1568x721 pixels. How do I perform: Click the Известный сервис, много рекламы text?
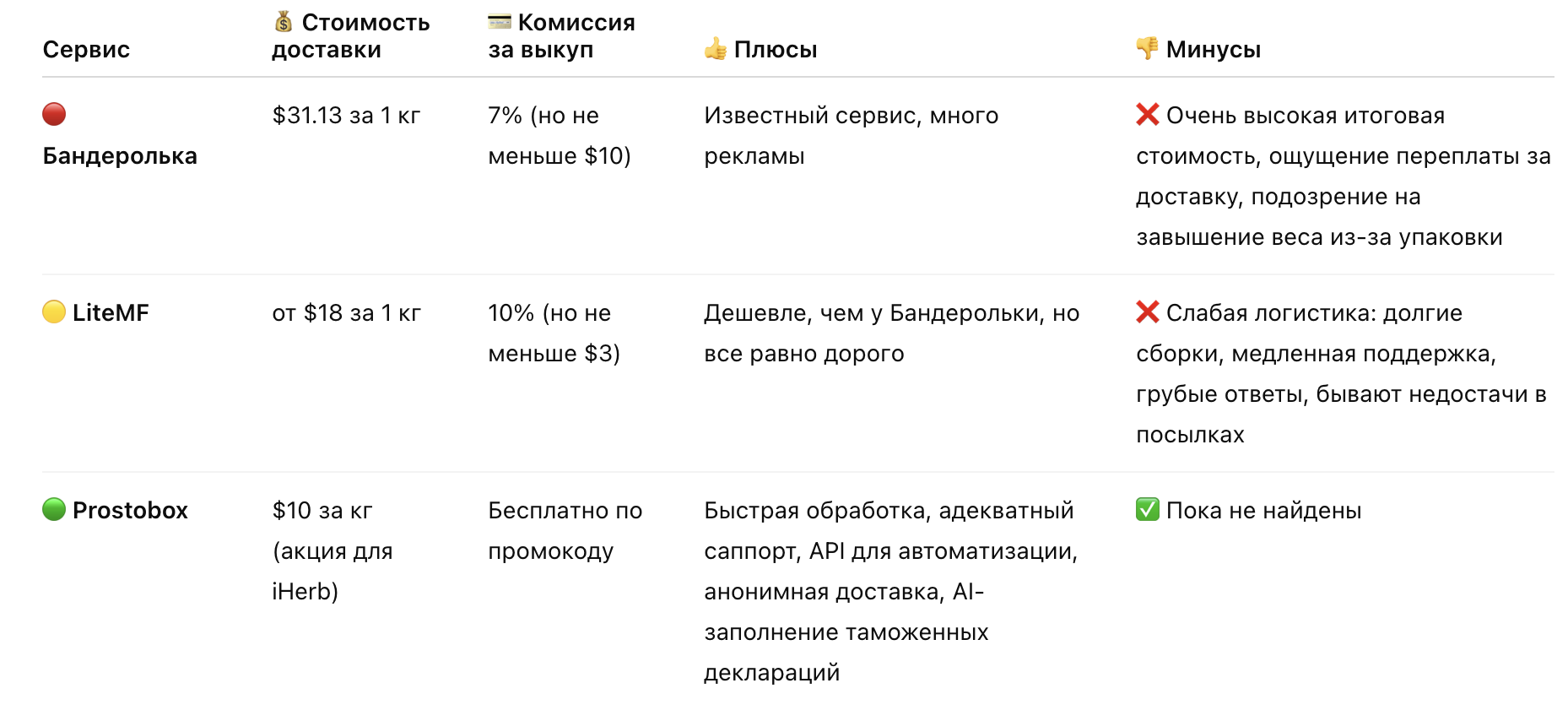851,136
